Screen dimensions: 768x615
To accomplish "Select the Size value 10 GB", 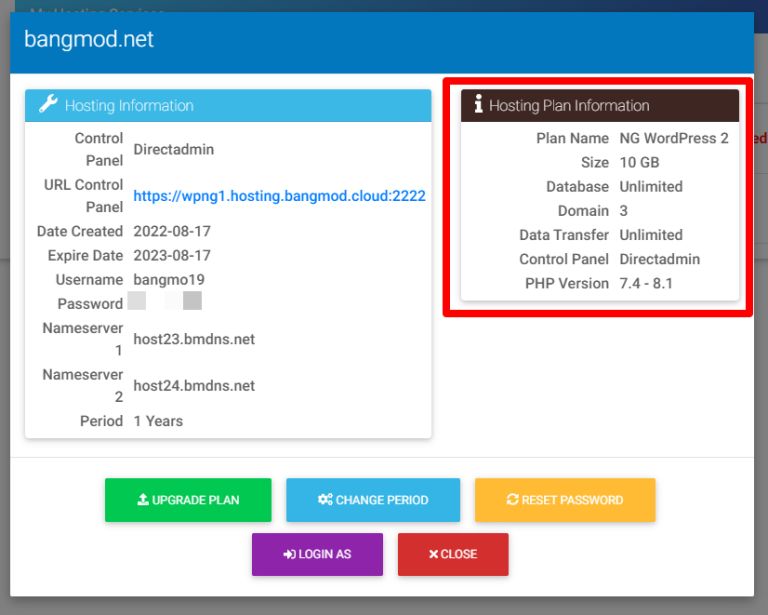I will click(639, 163).
